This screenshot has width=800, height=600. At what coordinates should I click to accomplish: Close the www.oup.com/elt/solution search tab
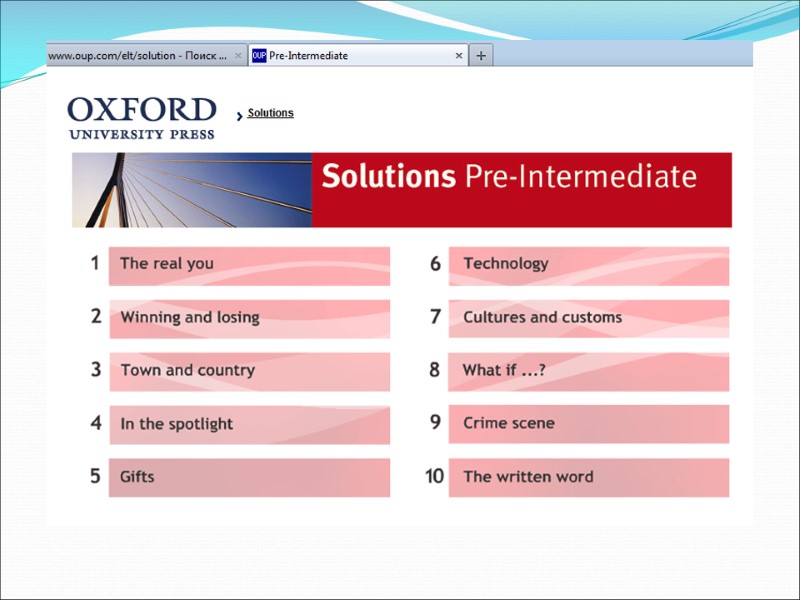click(238, 56)
